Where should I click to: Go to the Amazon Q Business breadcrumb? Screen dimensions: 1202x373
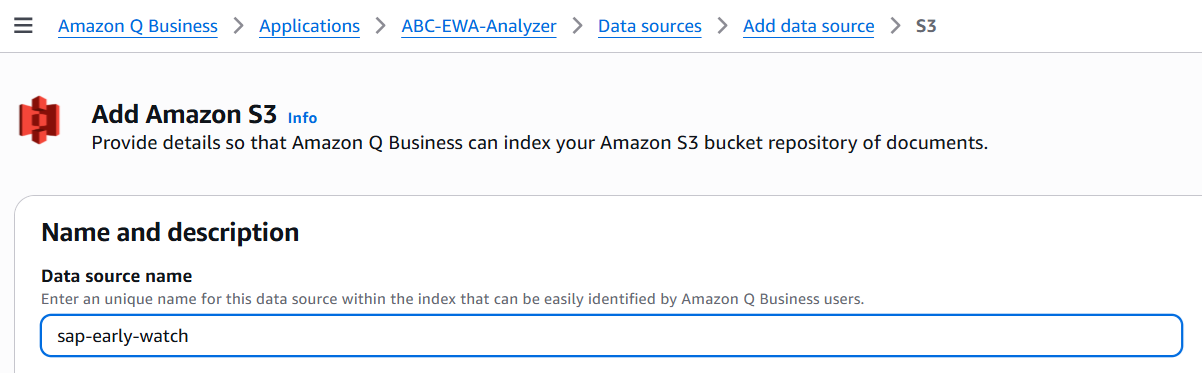tap(138, 26)
